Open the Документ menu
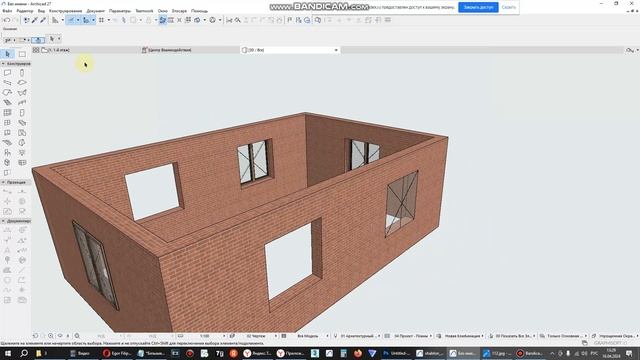This screenshot has height=360, width=640. 96,11
